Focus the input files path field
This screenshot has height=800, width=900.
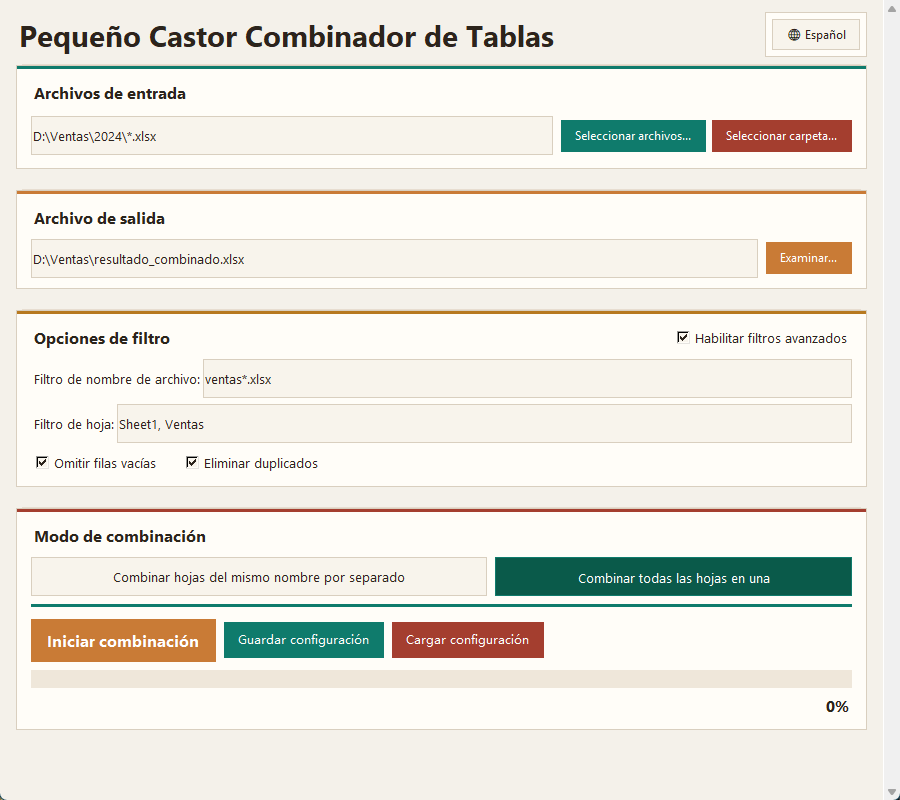pos(292,136)
